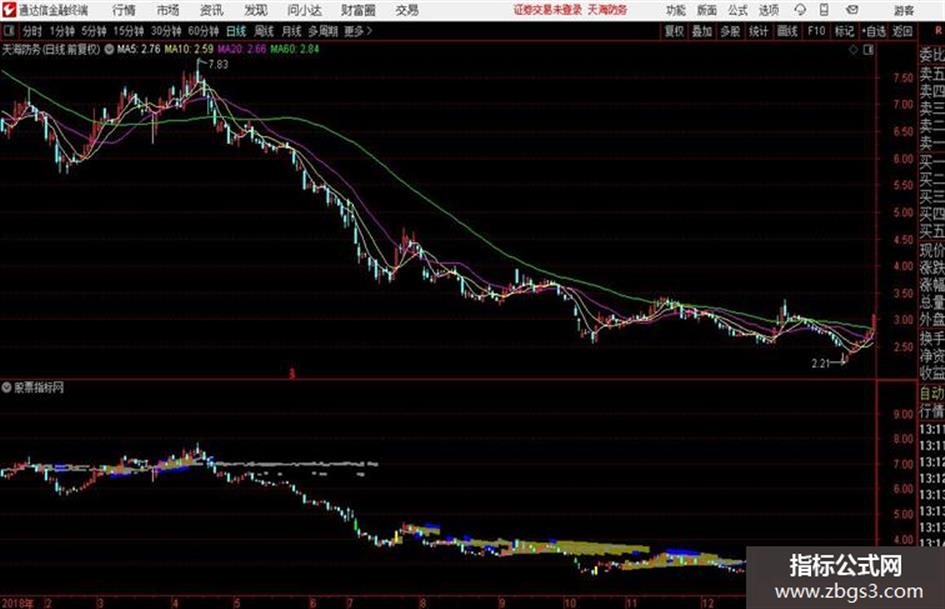Add stock via 自选 button
Image resolution: width=945 pixels, height=609 pixels.
(x=873, y=31)
